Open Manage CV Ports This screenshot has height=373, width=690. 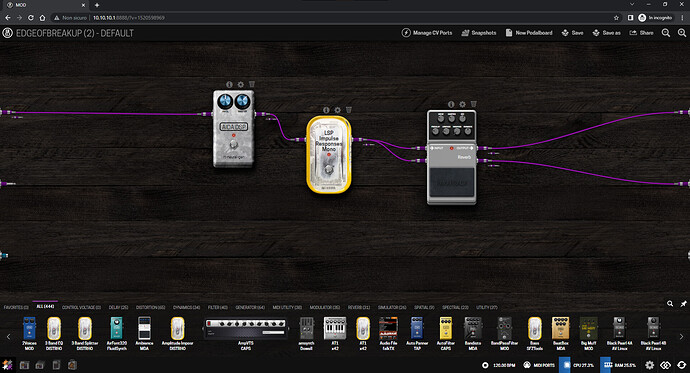pos(427,33)
